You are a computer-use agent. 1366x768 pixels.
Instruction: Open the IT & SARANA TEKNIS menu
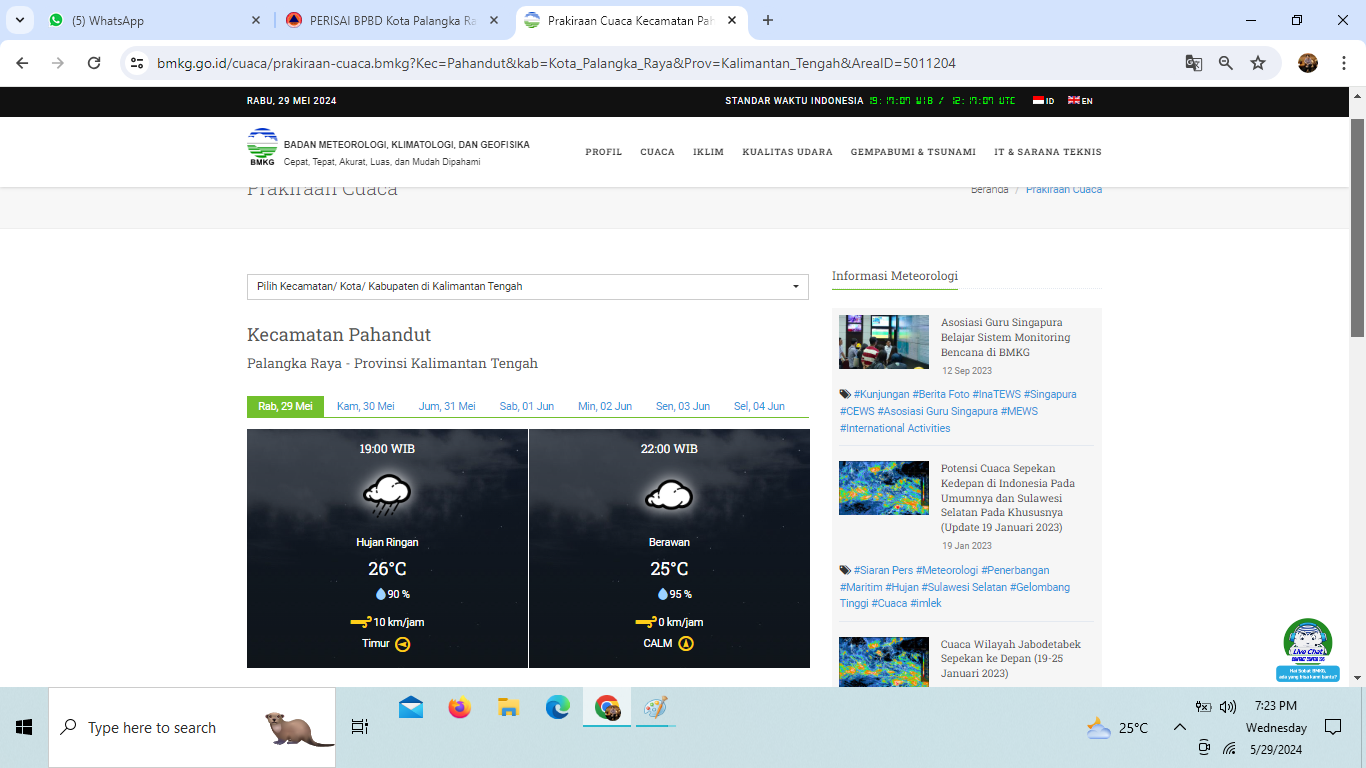pos(1048,152)
